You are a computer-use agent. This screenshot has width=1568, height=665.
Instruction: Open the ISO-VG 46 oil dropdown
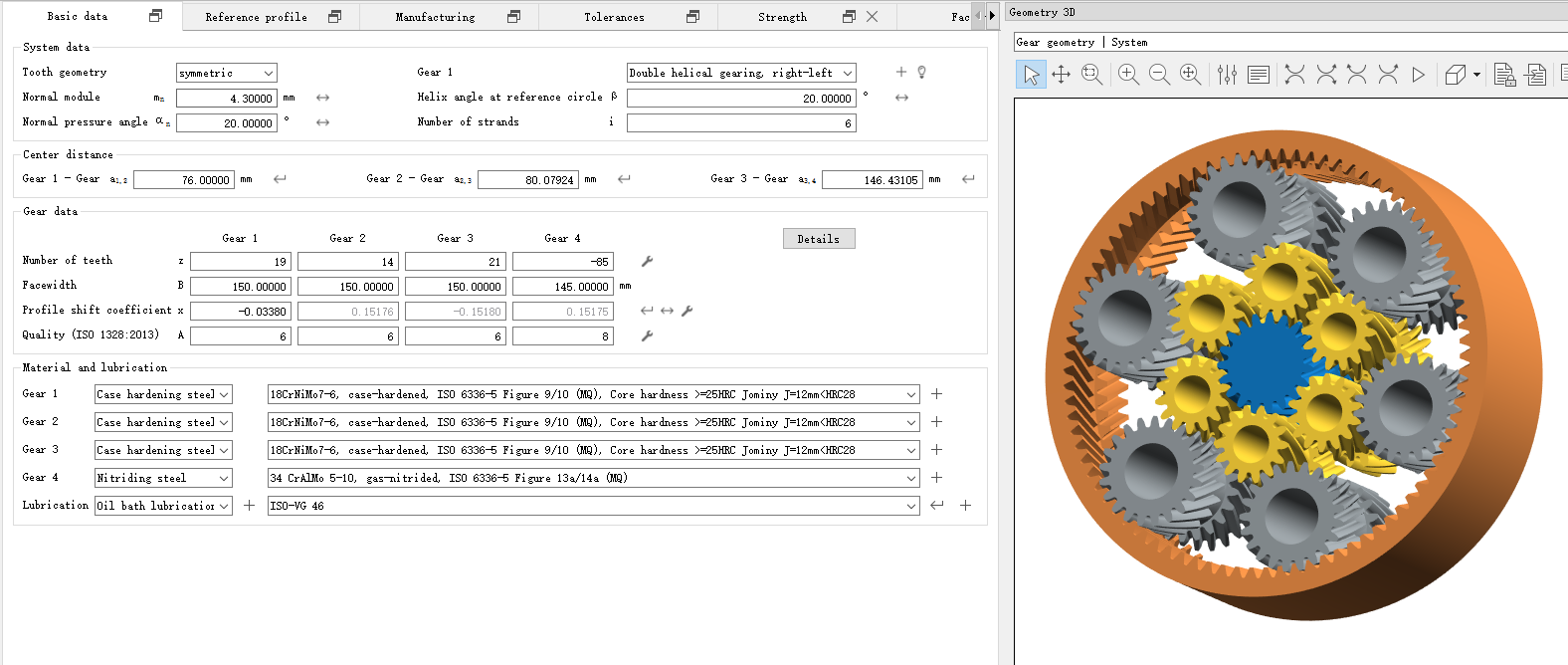click(593, 506)
